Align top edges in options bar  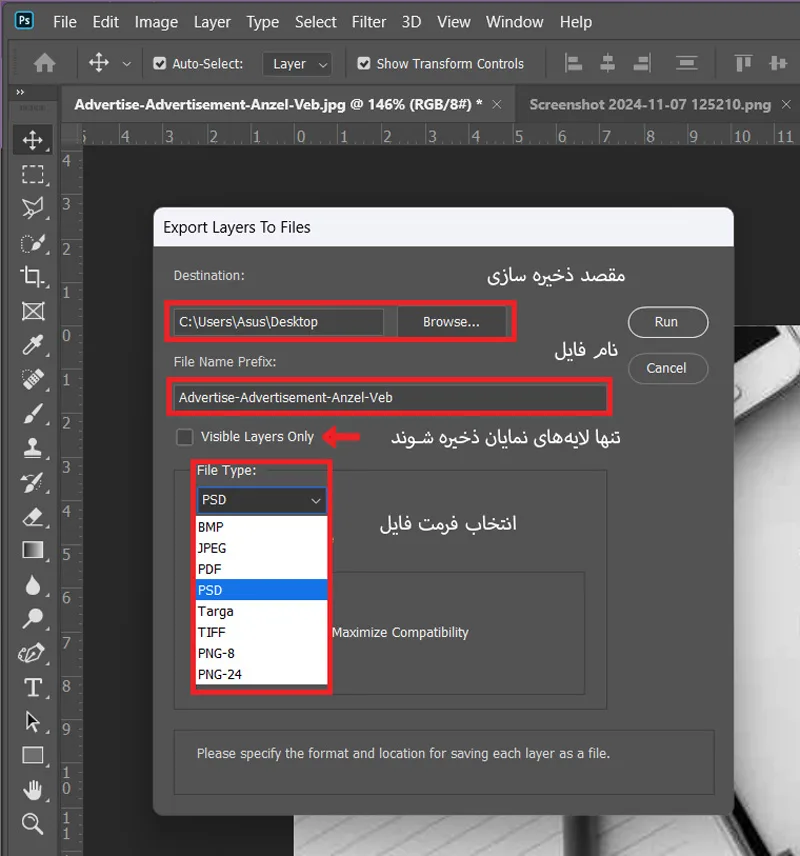click(743, 63)
